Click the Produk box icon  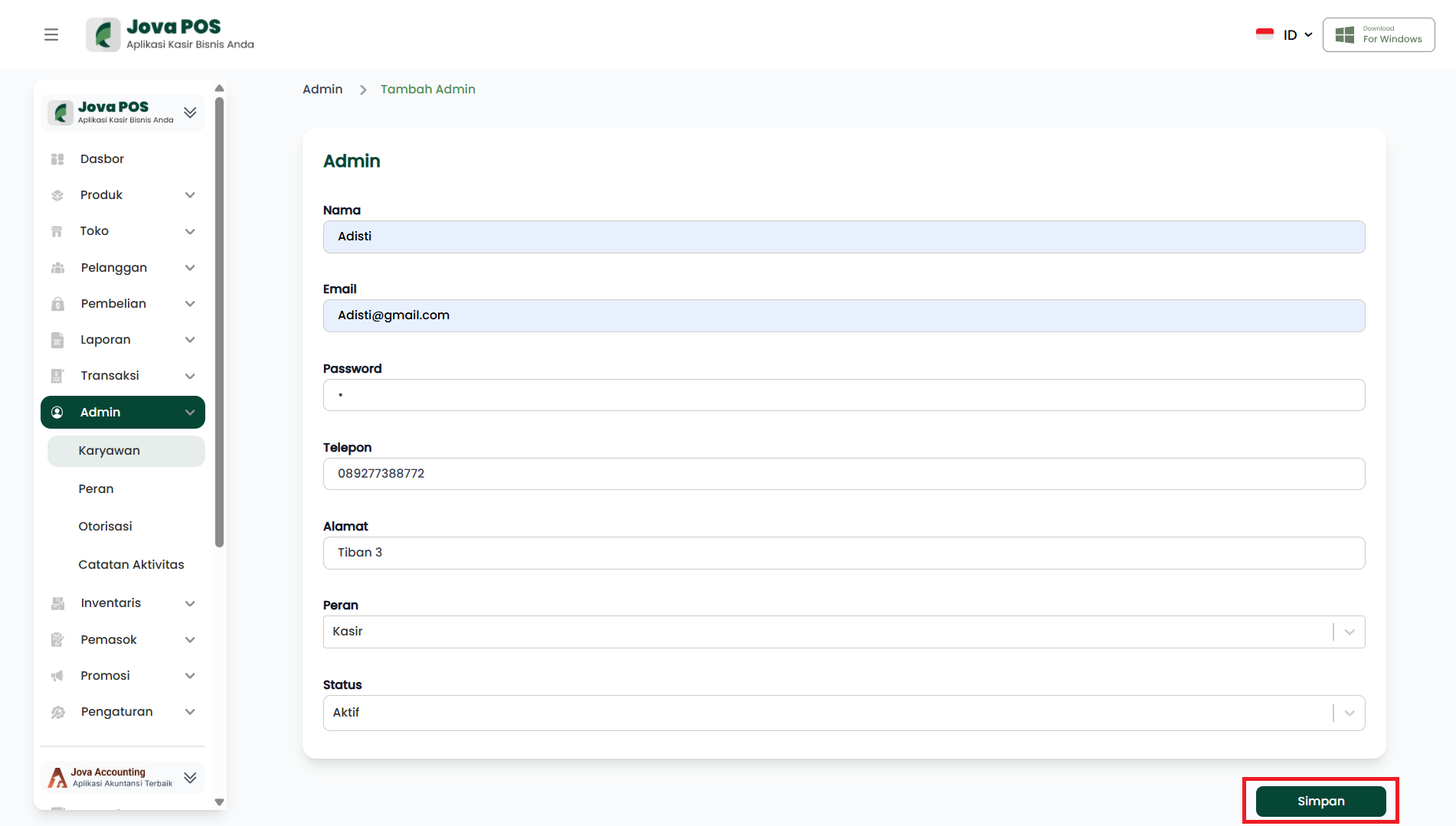pos(57,195)
